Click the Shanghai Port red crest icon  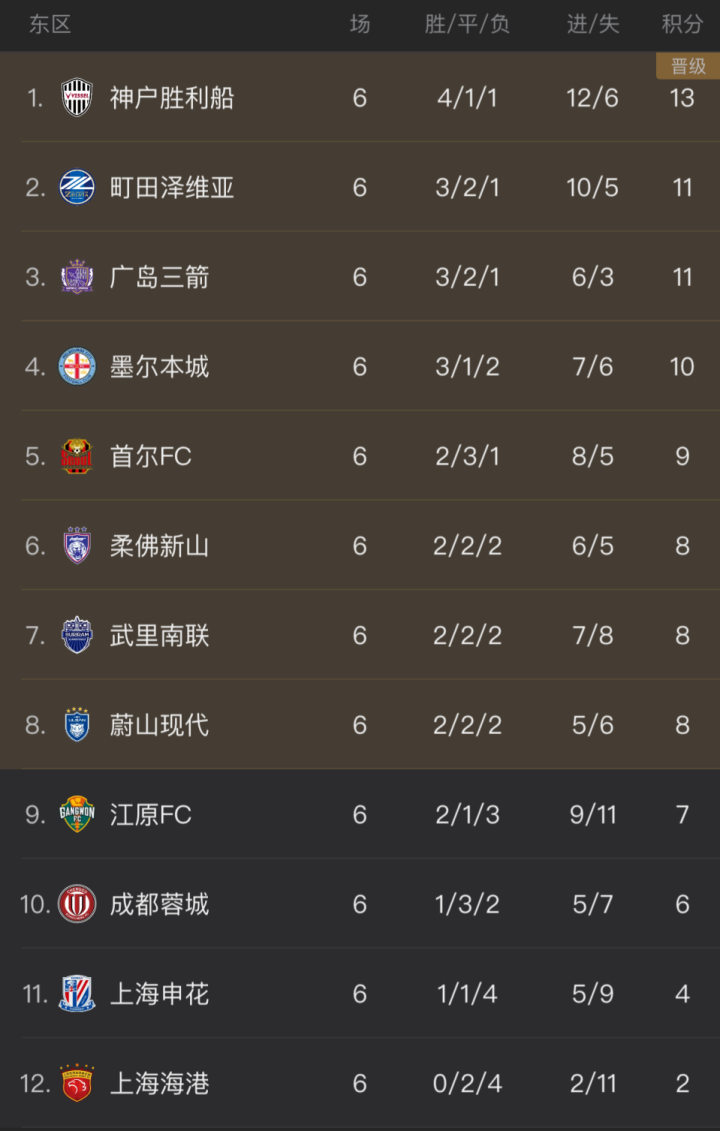click(x=77, y=1083)
